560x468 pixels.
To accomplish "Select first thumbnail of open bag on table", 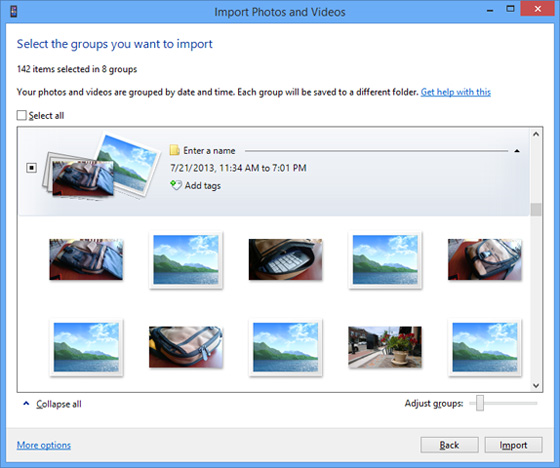I will point(86,259).
